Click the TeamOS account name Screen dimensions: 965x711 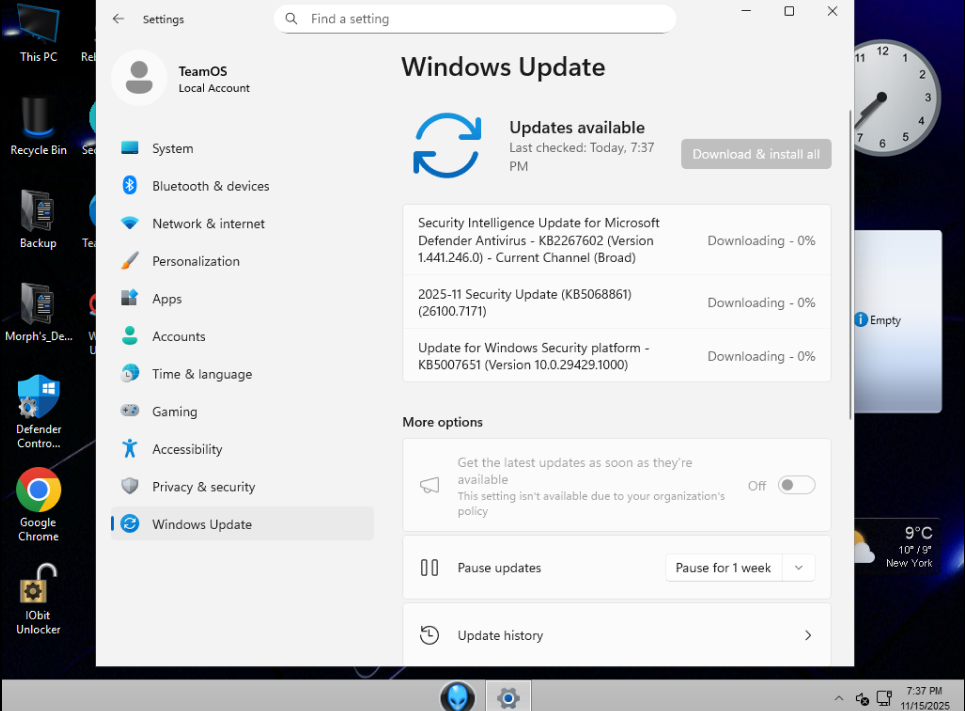tap(202, 71)
